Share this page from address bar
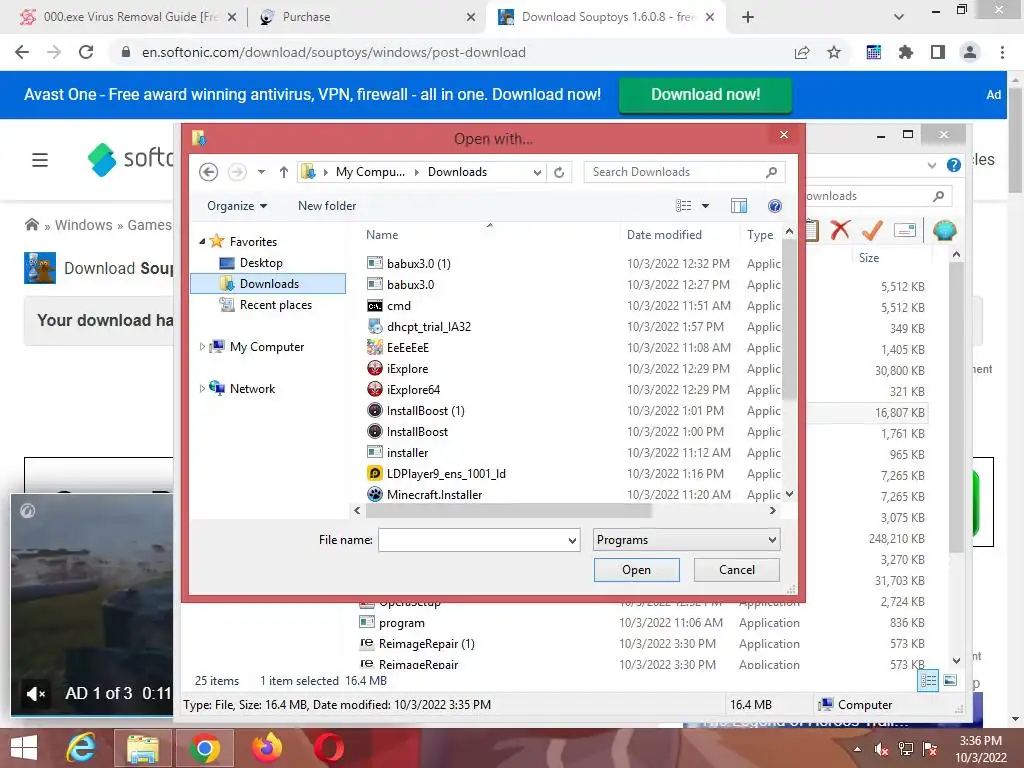This screenshot has height=768, width=1024. coord(802,52)
